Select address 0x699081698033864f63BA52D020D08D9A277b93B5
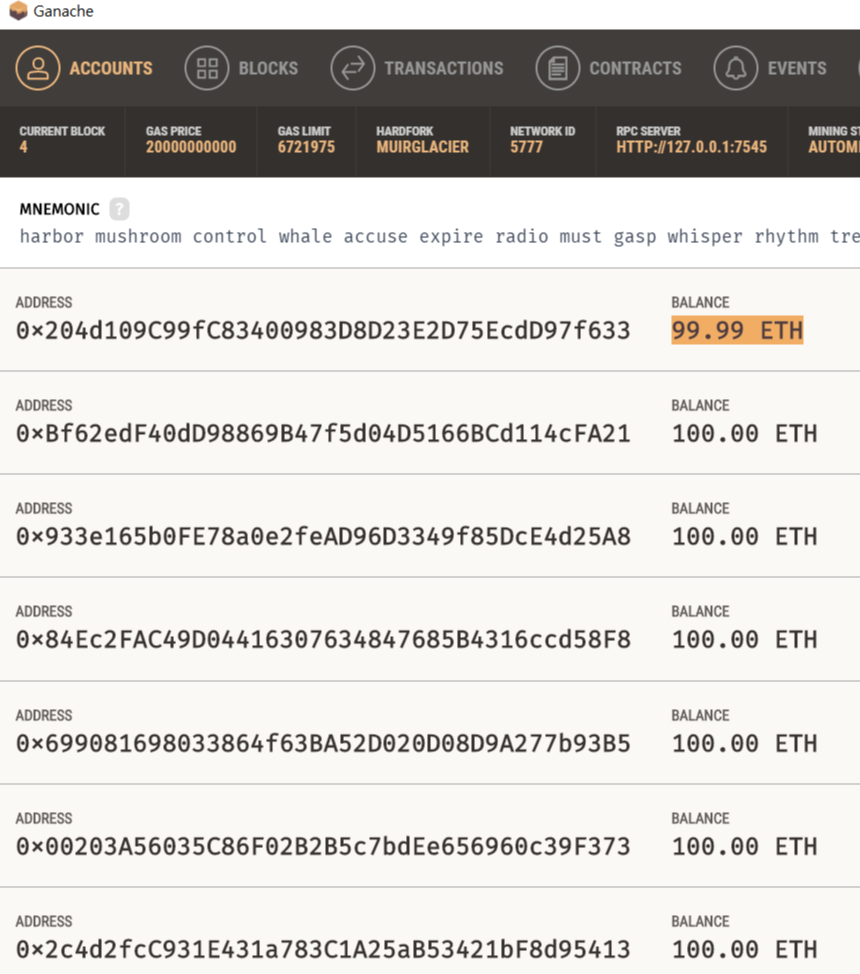Image resolution: width=860 pixels, height=974 pixels. (323, 744)
